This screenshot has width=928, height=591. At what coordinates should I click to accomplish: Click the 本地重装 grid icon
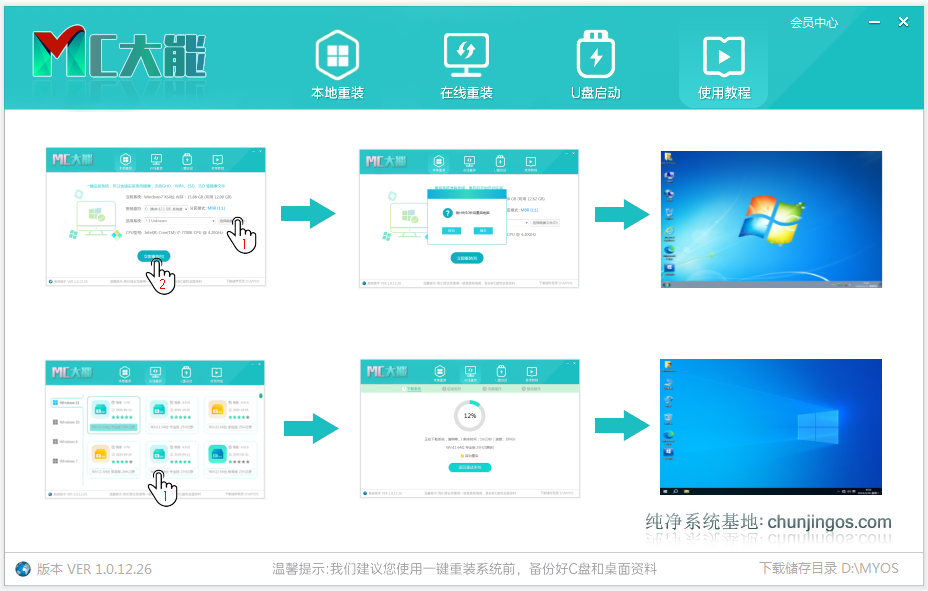pos(337,56)
